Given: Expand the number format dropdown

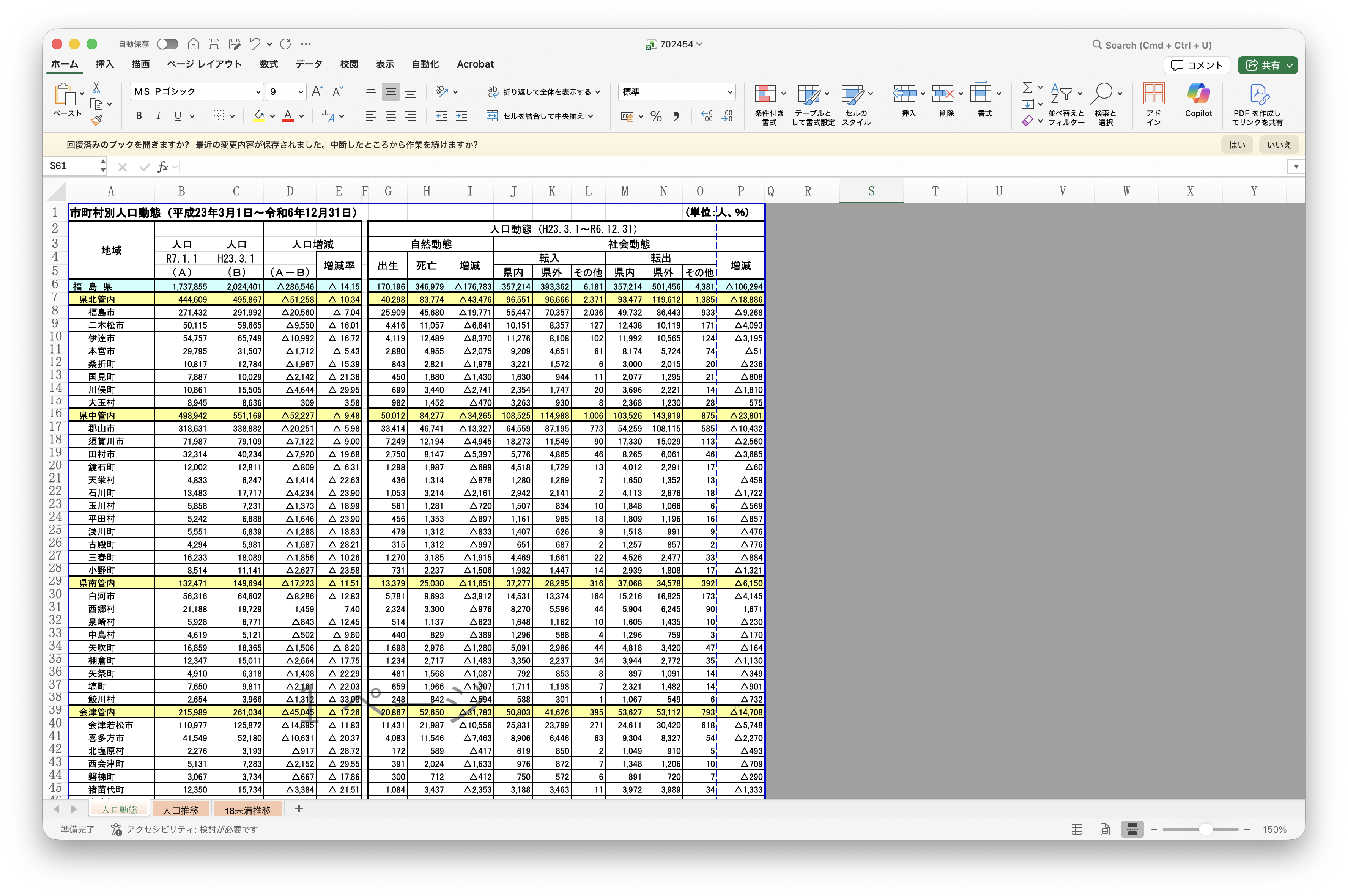Looking at the screenshot, I should point(729,91).
